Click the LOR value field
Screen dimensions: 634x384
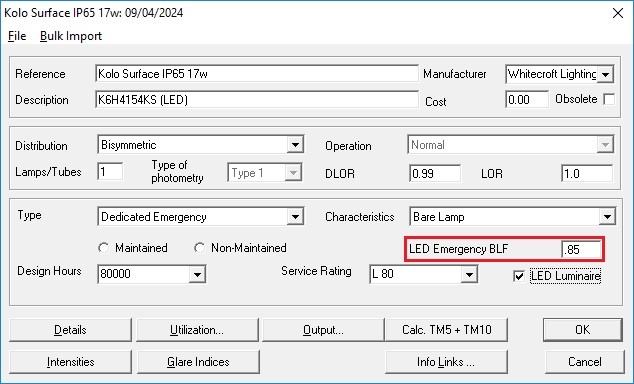[587, 173]
